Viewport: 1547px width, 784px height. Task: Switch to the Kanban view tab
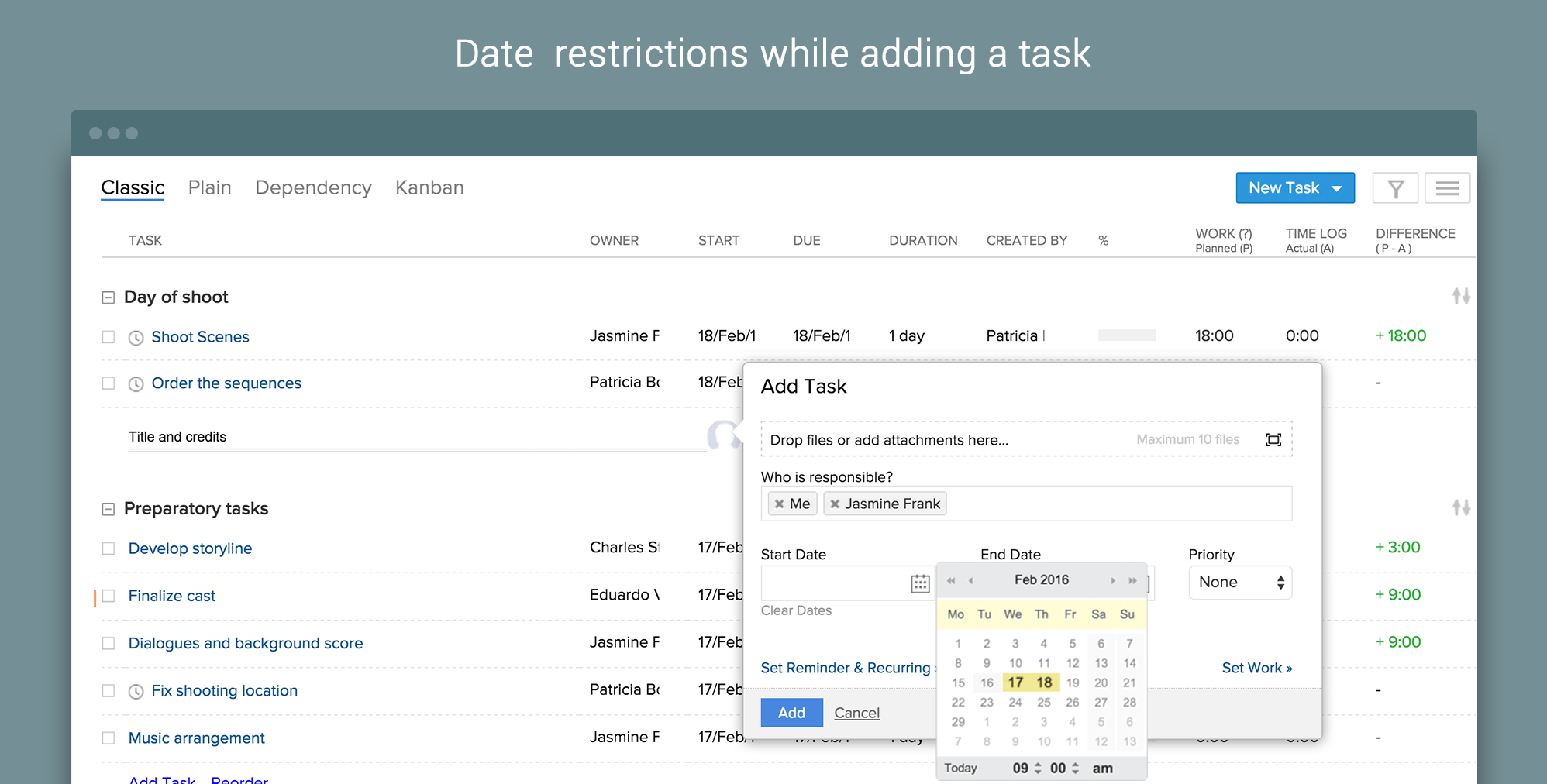(429, 187)
